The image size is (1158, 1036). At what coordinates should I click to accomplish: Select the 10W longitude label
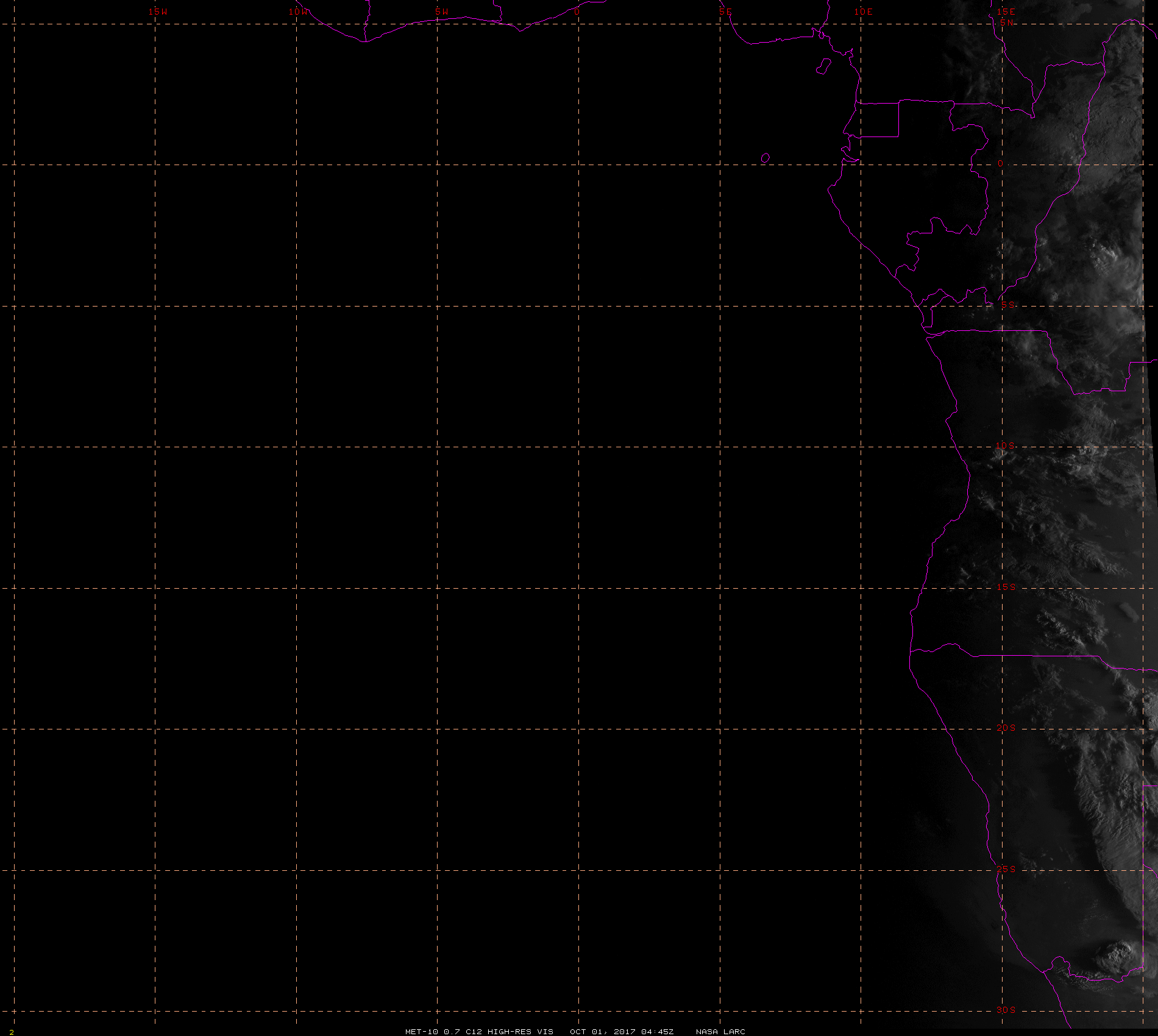[x=299, y=12]
